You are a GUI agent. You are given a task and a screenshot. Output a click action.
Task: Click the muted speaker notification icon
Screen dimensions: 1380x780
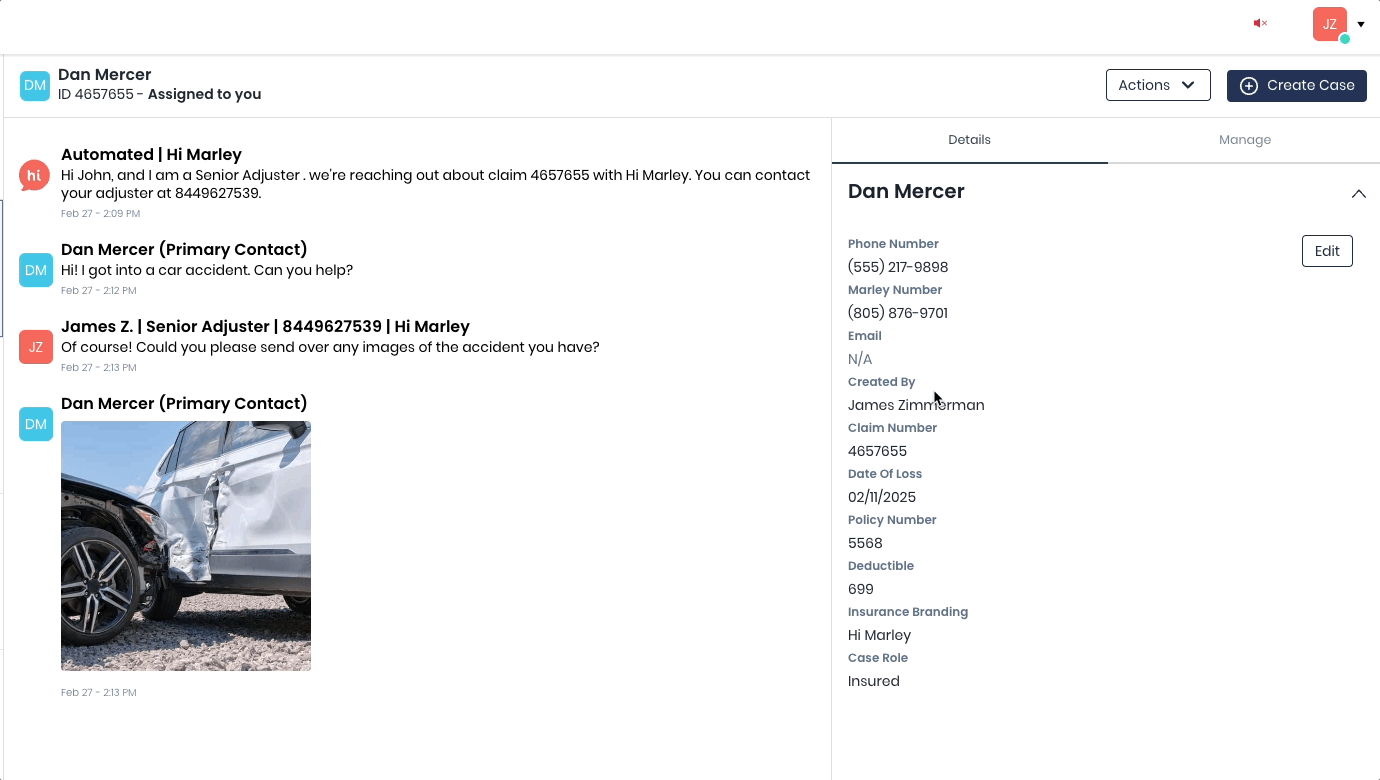[x=1259, y=23]
